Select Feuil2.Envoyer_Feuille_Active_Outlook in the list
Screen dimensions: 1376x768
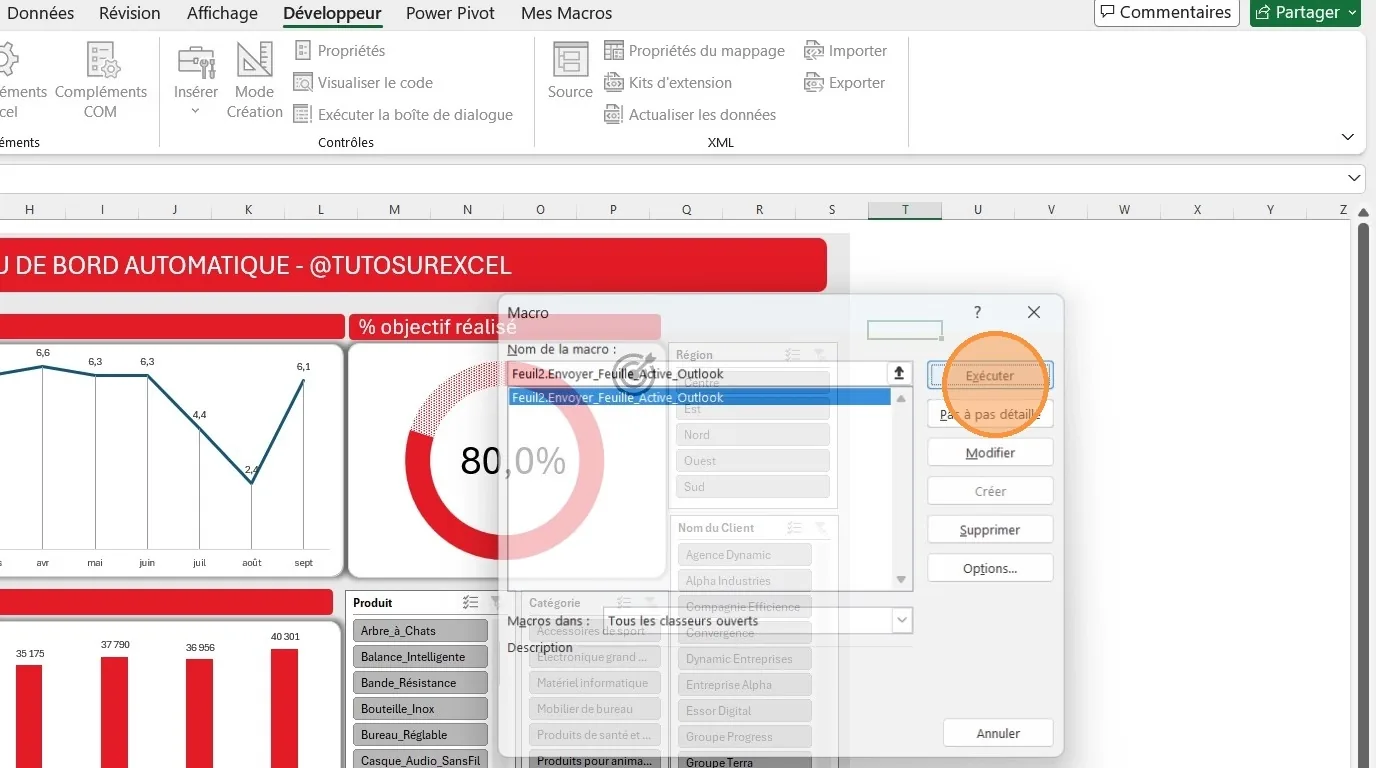(x=700, y=397)
